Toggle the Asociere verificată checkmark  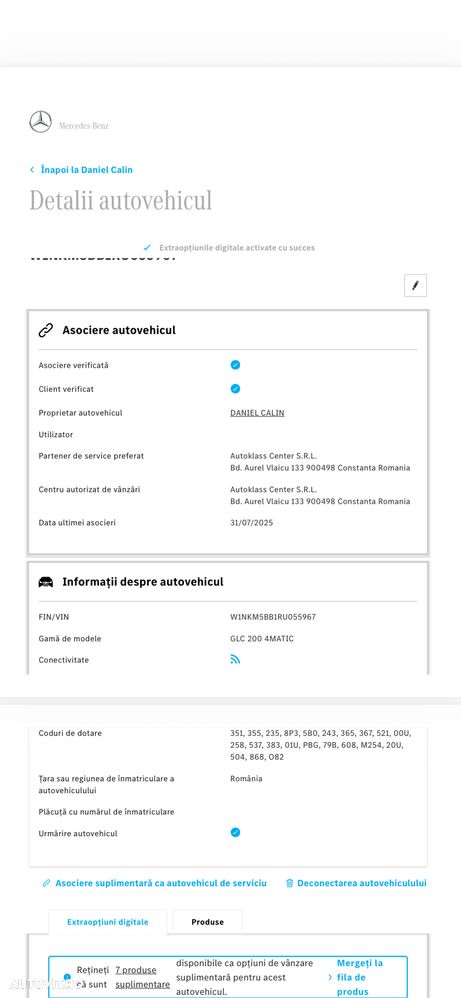[x=235, y=365]
